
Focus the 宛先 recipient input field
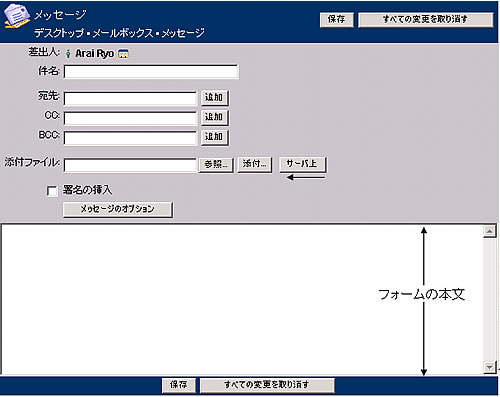point(130,99)
